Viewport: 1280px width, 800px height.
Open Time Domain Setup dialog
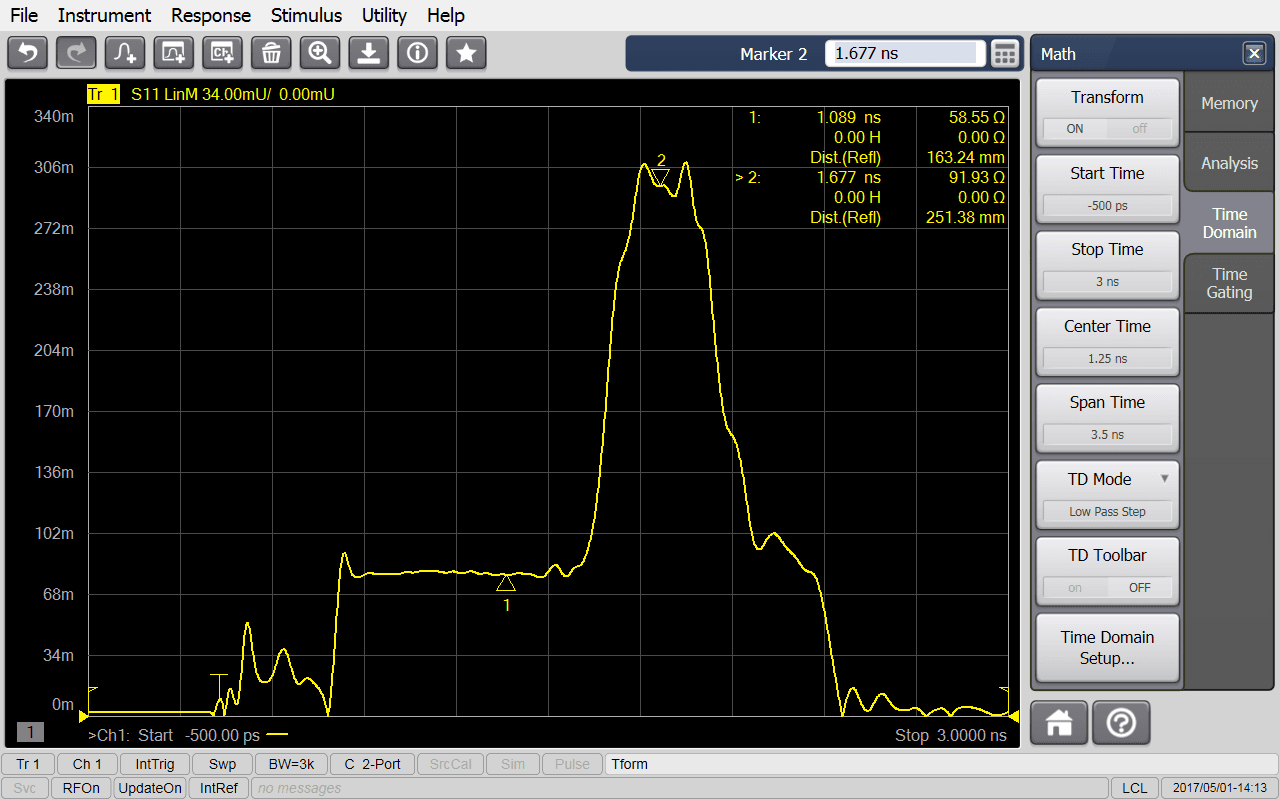[1107, 648]
